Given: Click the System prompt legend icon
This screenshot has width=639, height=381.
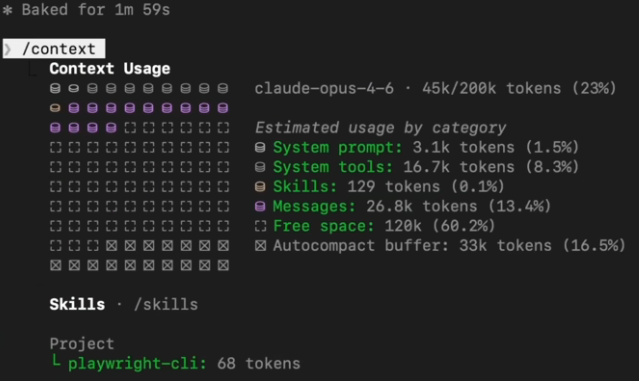Looking at the screenshot, I should pos(260,148).
